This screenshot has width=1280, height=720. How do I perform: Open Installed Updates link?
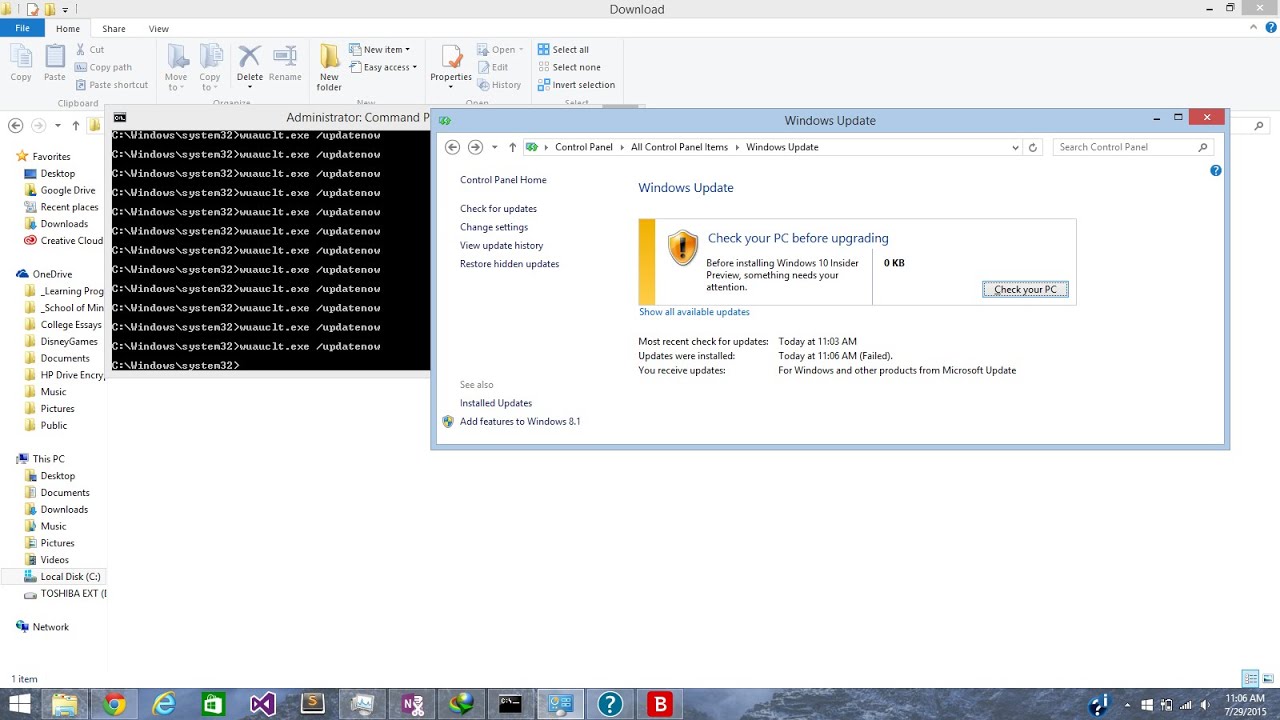(496, 403)
